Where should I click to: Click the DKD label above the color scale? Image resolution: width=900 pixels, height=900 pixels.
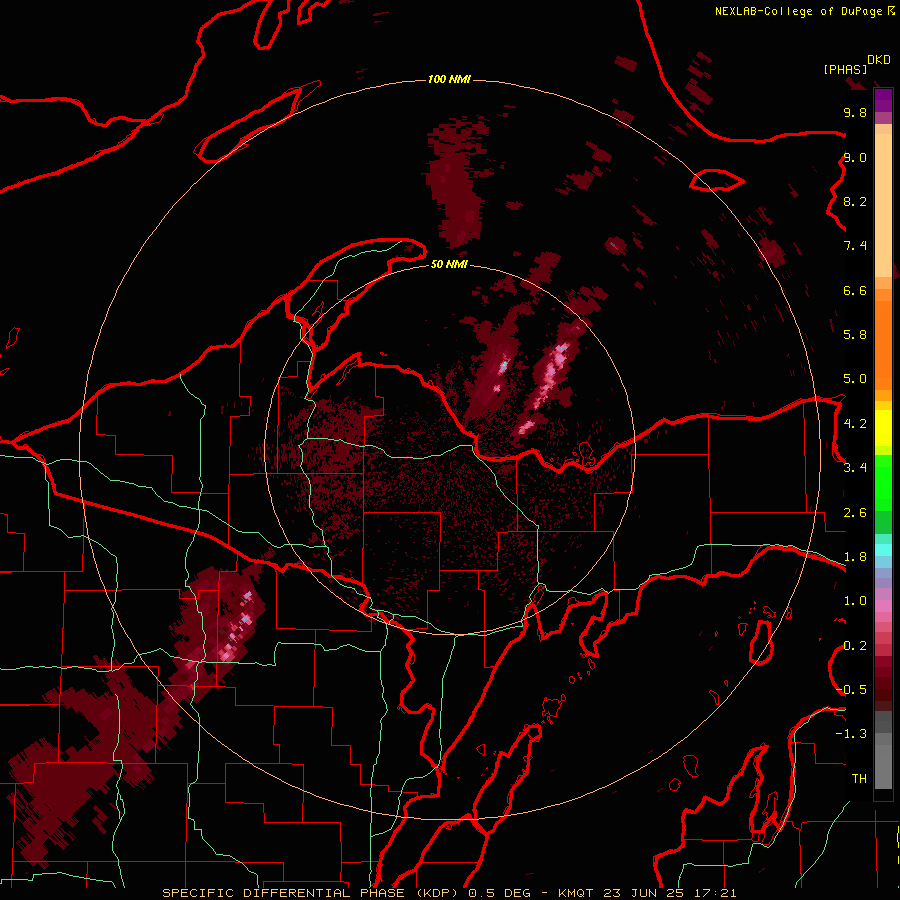[x=879, y=60]
